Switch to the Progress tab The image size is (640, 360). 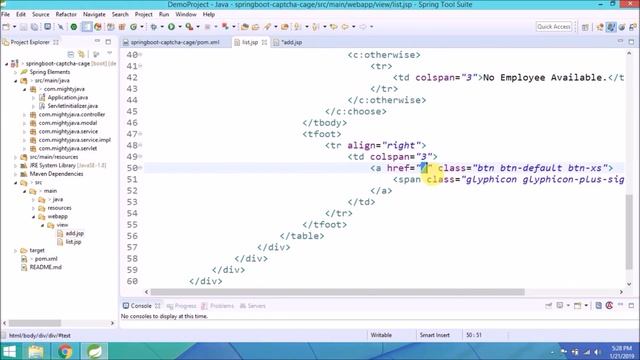click(x=182, y=306)
